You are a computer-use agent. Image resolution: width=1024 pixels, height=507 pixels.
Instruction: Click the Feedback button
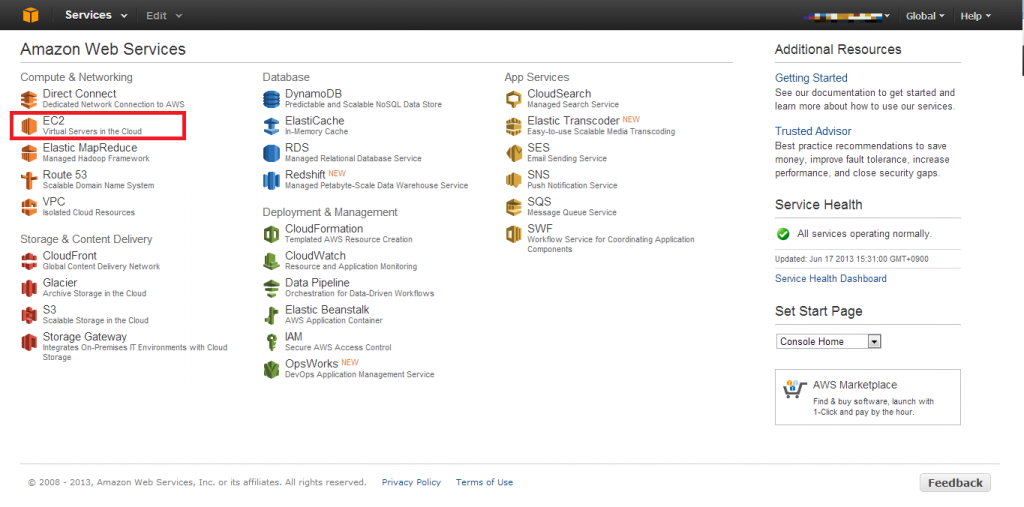coord(955,483)
